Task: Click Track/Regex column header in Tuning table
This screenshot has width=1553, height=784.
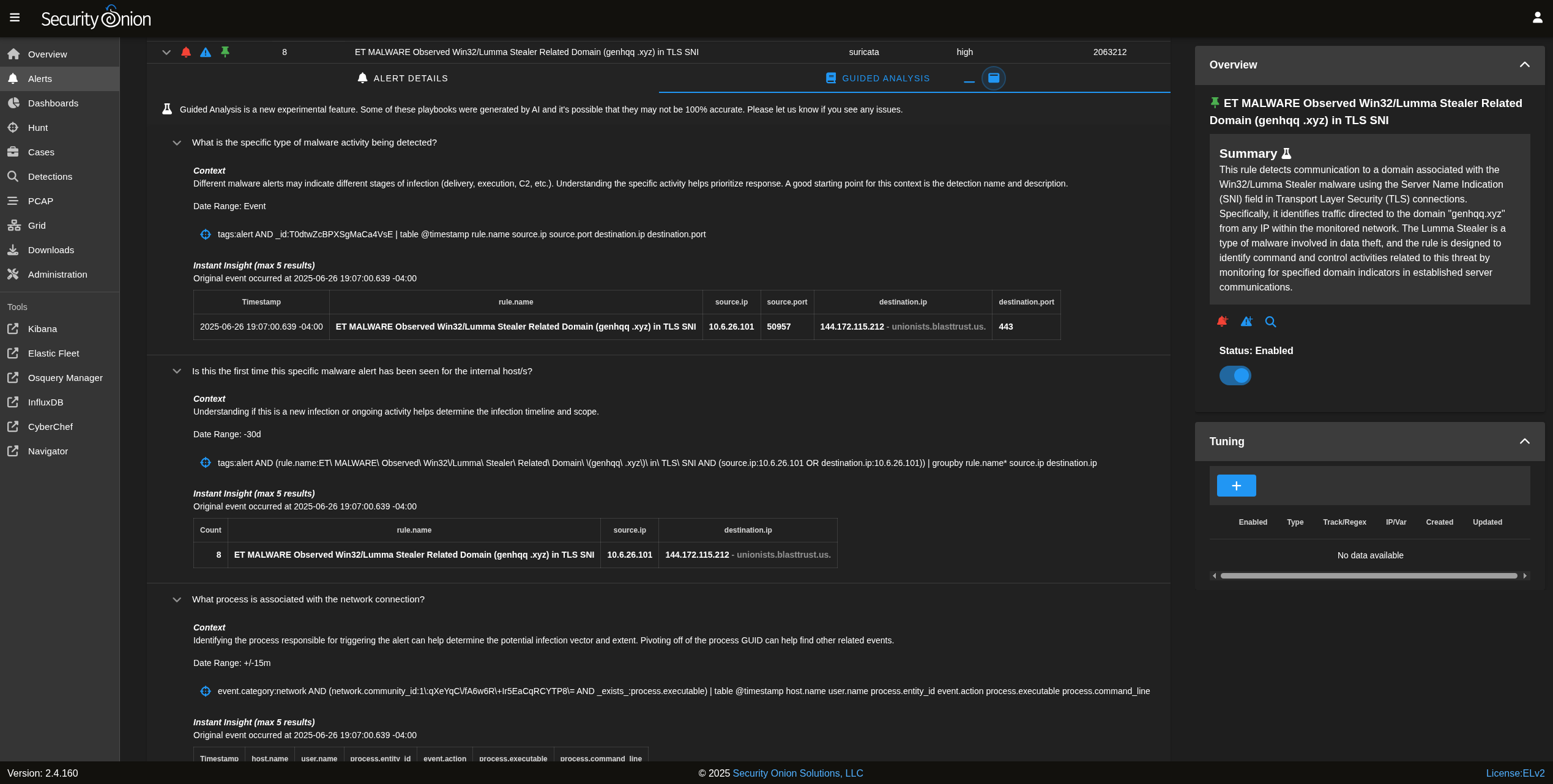Action: click(1344, 522)
